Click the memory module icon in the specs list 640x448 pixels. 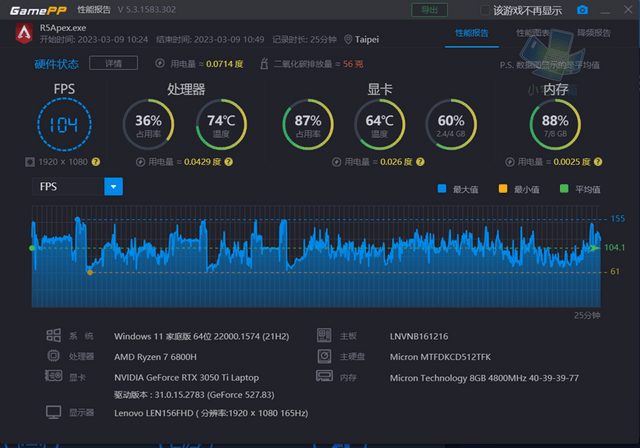click(x=324, y=376)
